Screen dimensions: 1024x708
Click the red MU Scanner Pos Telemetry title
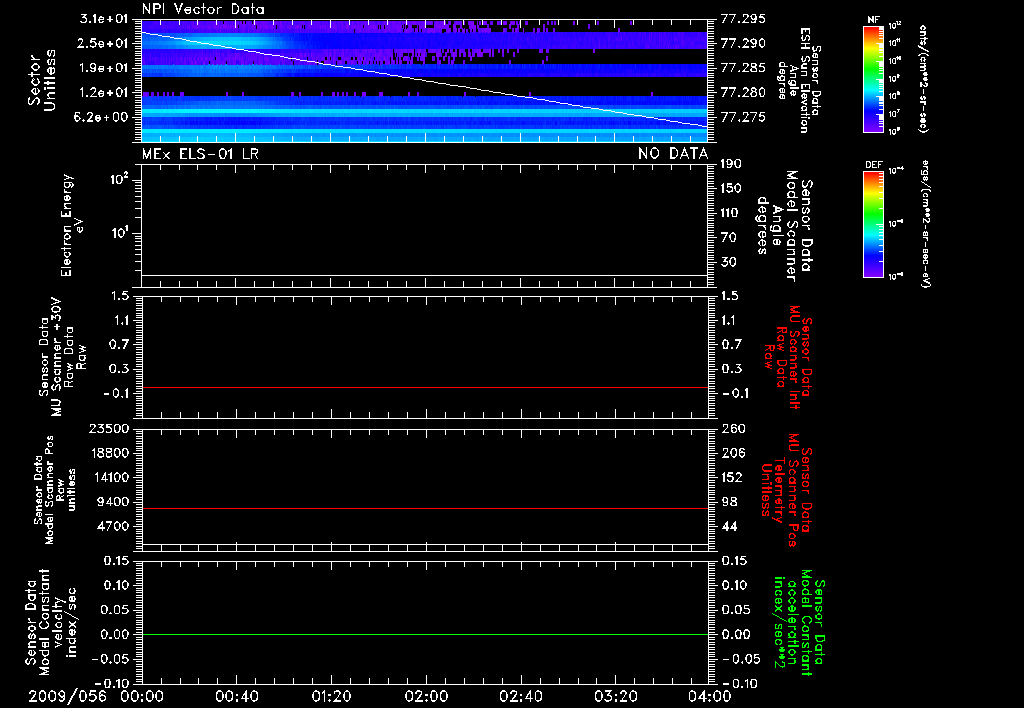786,490
